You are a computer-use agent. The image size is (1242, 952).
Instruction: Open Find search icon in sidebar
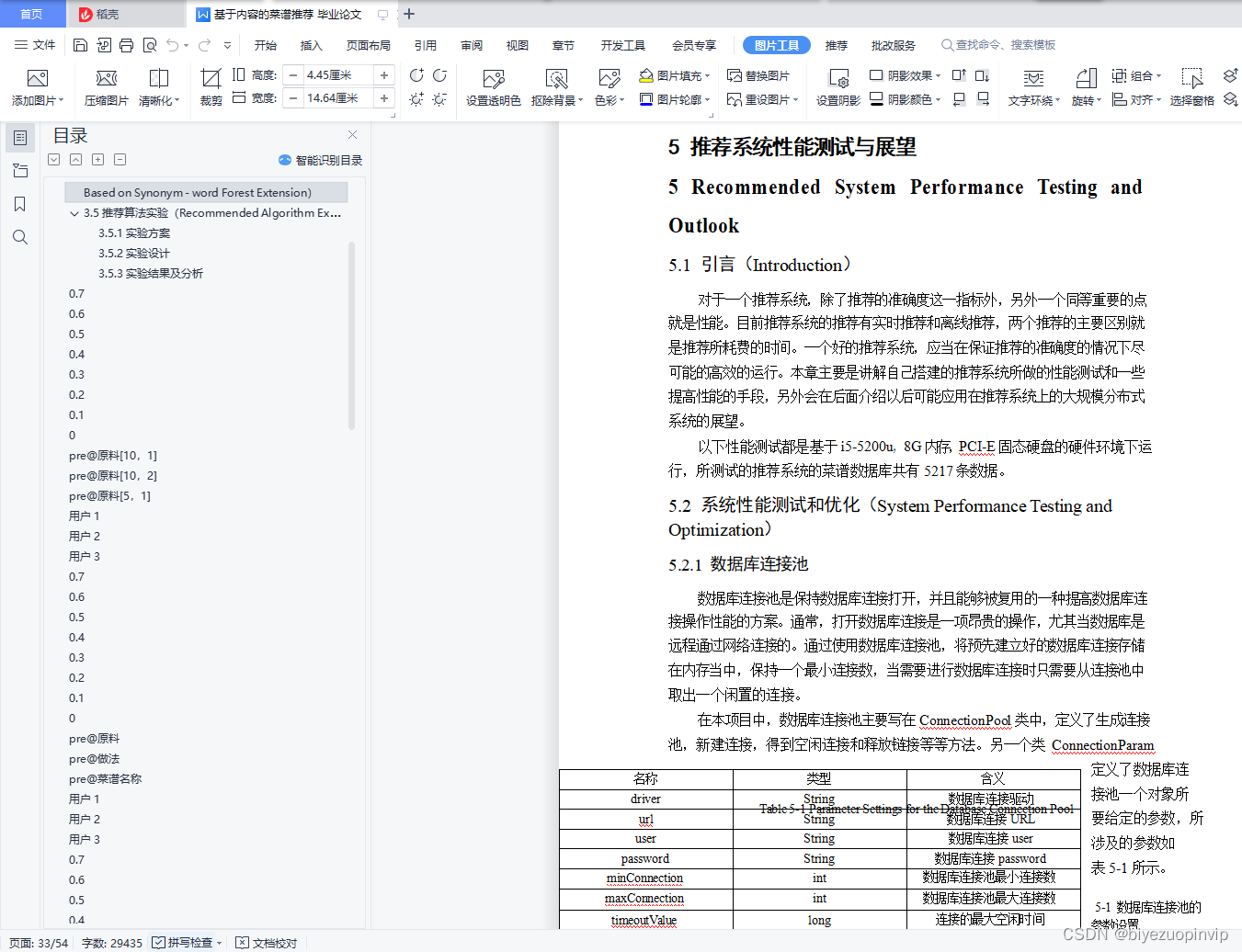pyautogui.click(x=20, y=237)
